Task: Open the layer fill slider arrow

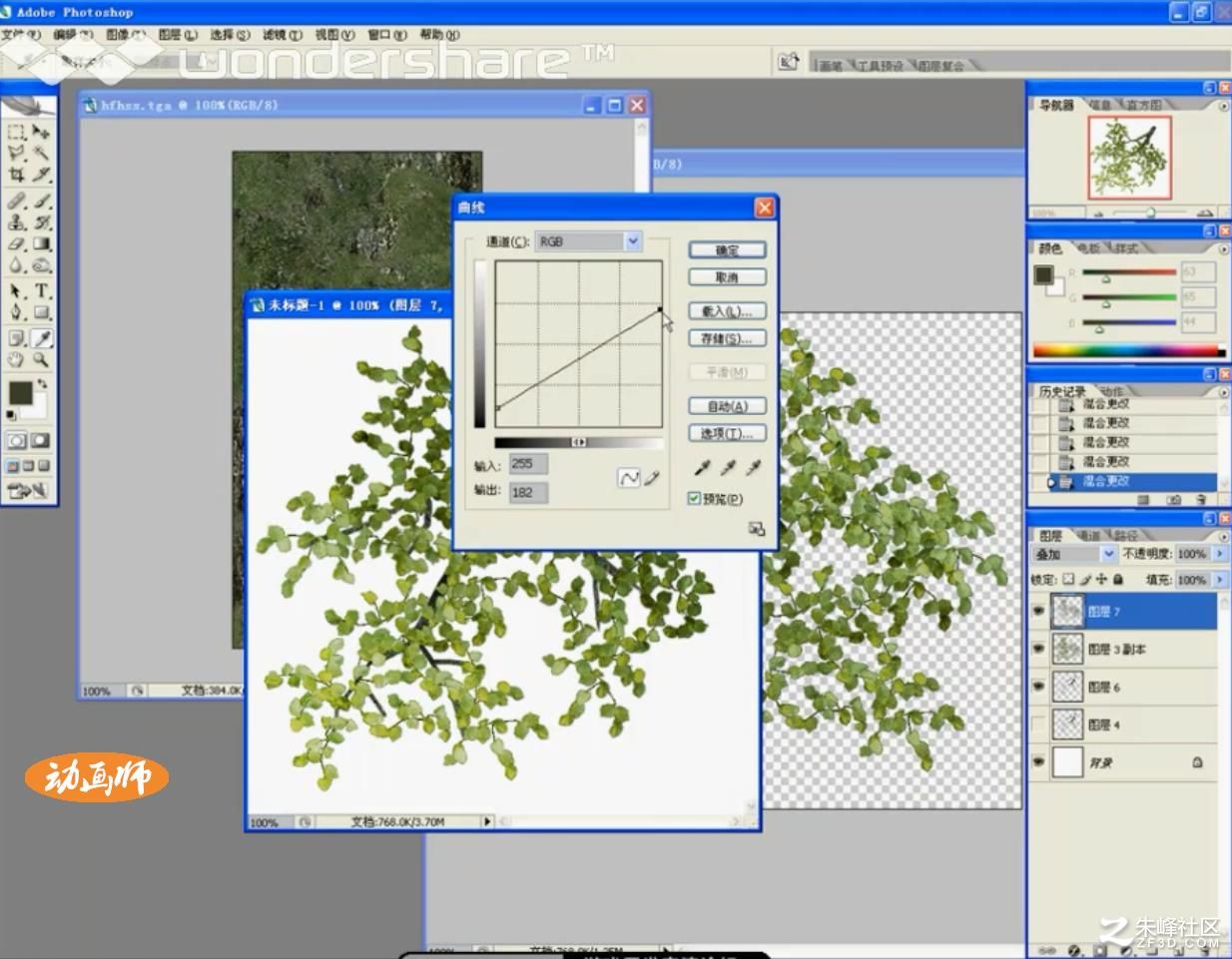Action: pos(1219,579)
